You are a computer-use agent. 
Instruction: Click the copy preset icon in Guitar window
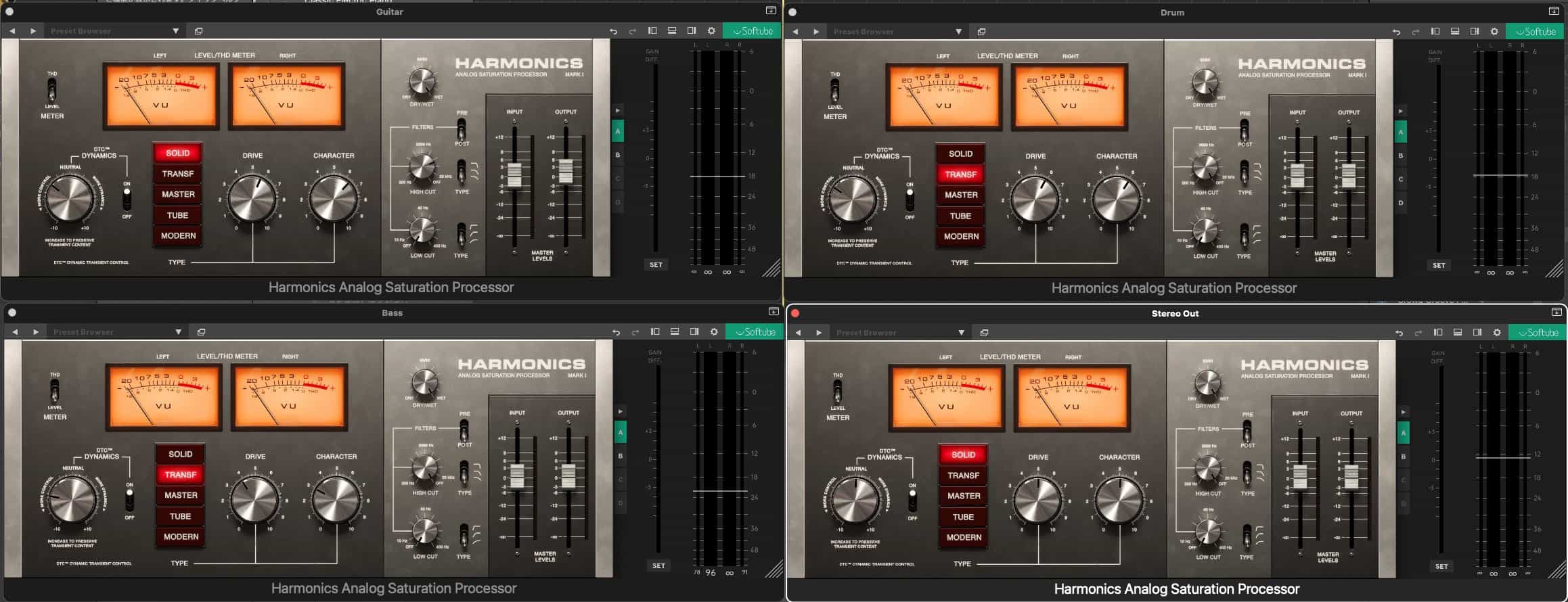[198, 31]
